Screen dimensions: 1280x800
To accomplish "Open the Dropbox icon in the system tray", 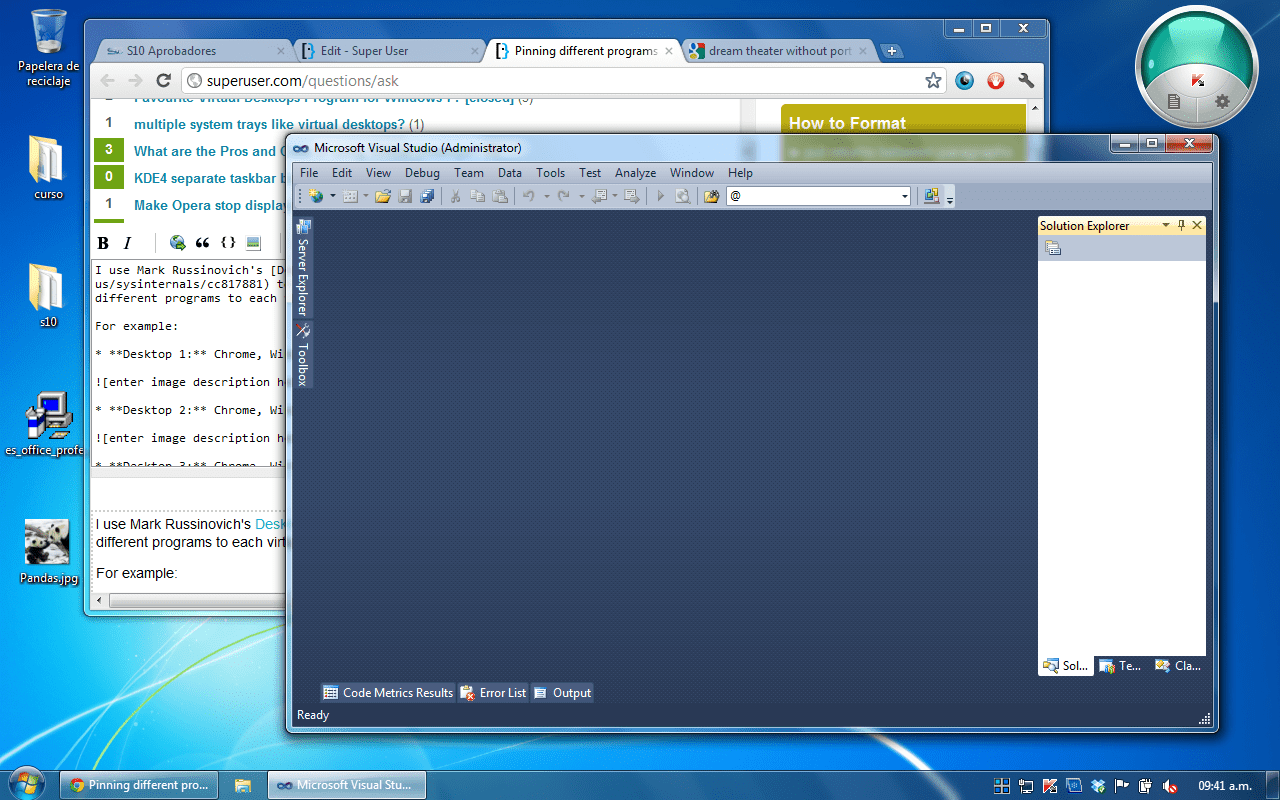I will 1097,785.
